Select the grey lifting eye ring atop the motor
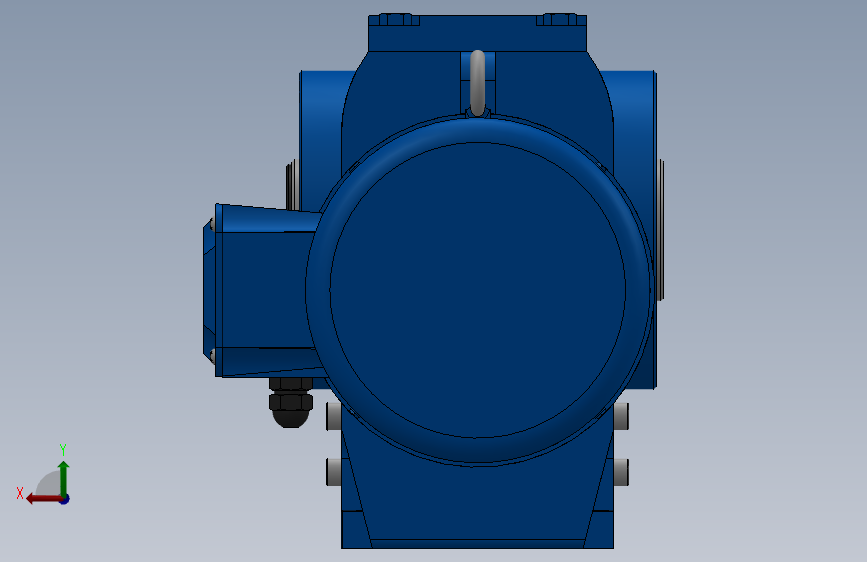Screen dimensions: 867x562 pyautogui.click(x=478, y=83)
